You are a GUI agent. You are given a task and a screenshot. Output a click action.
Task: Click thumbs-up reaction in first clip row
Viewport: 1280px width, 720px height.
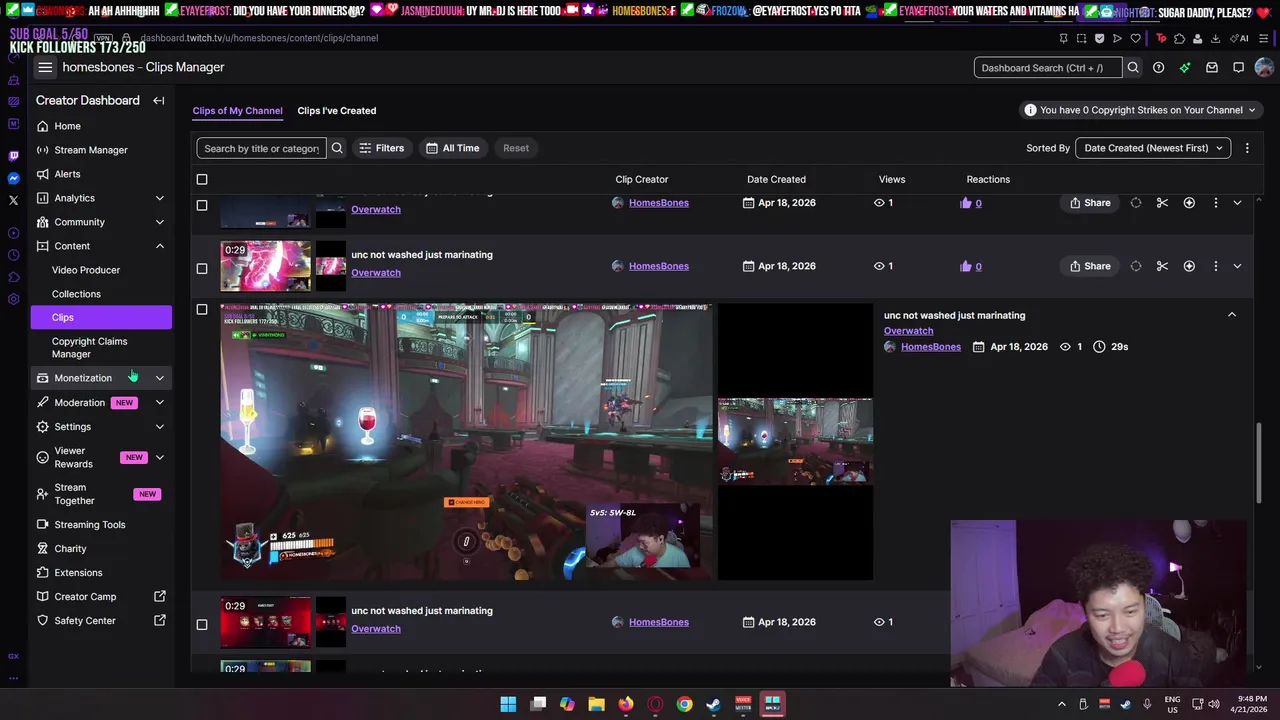click(966, 203)
